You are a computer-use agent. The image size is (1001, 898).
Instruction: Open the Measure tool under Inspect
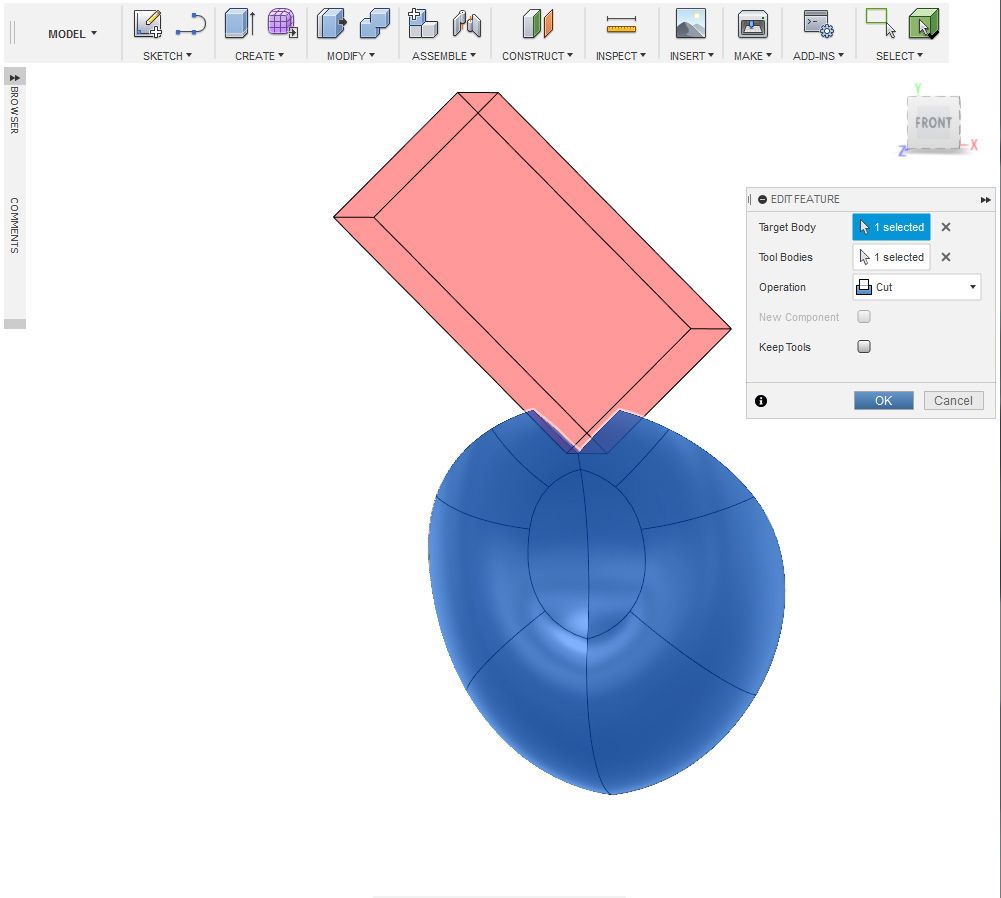click(x=621, y=23)
